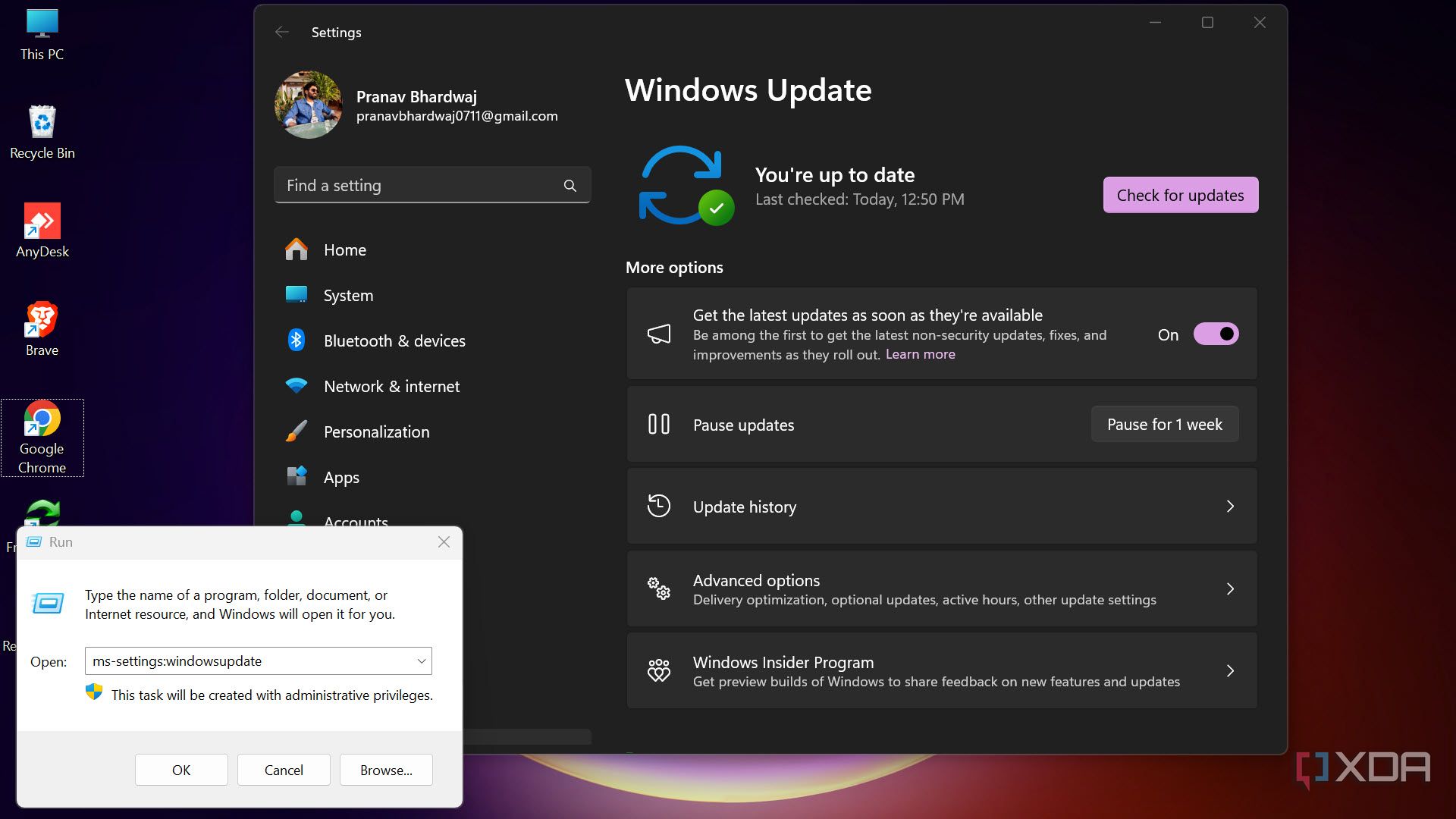Viewport: 1456px width, 819px height.
Task: Click the Windows Insider Program hearts icon
Action: point(659,670)
